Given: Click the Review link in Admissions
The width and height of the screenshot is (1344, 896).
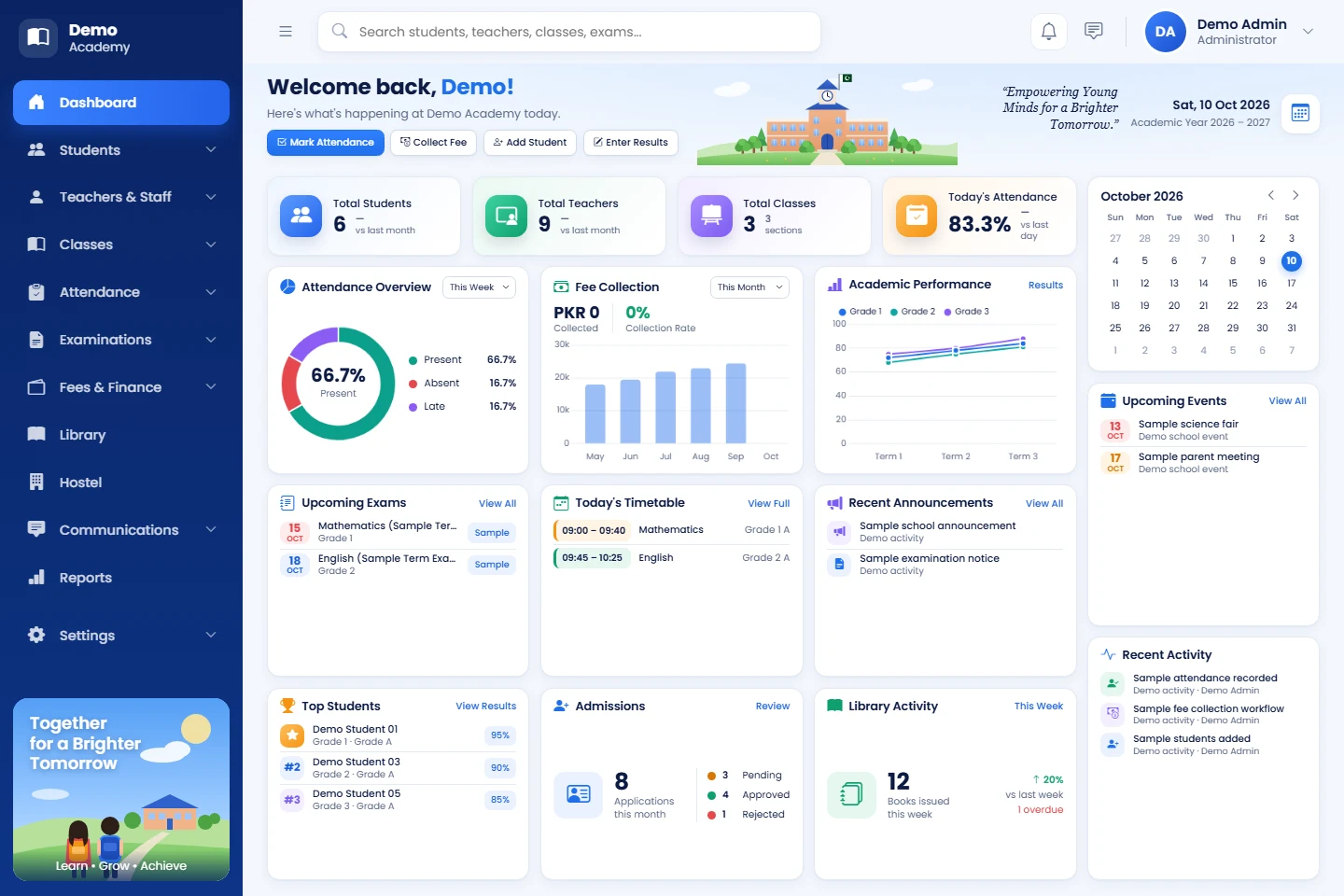Looking at the screenshot, I should (x=773, y=707).
